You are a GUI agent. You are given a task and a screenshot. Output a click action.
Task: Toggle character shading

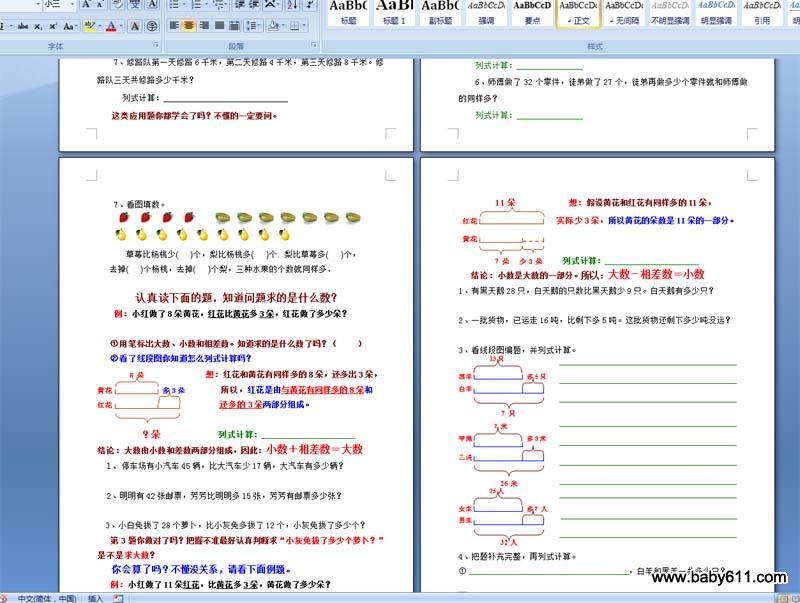(135, 26)
